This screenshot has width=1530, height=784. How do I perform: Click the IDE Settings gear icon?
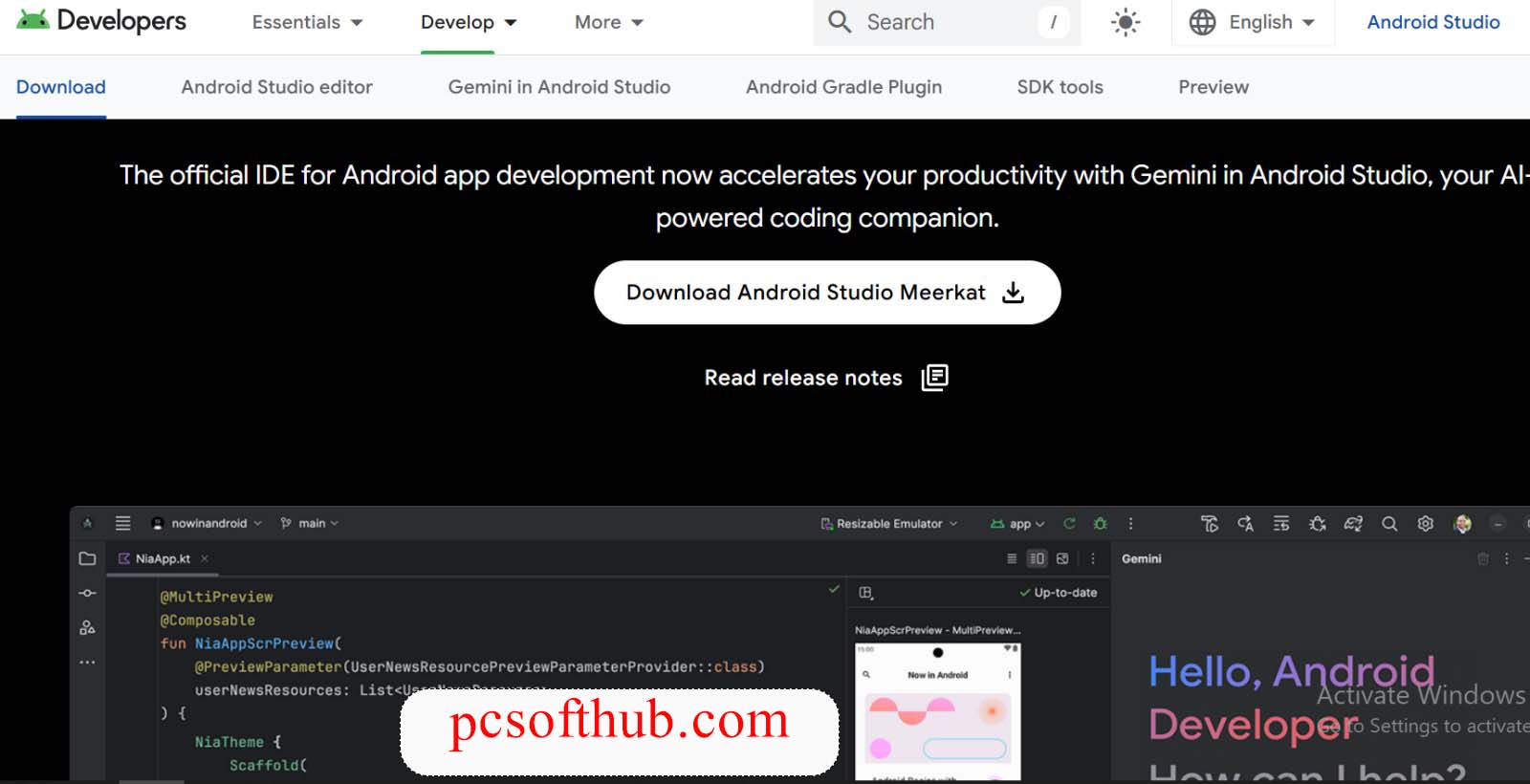pyautogui.click(x=1425, y=523)
